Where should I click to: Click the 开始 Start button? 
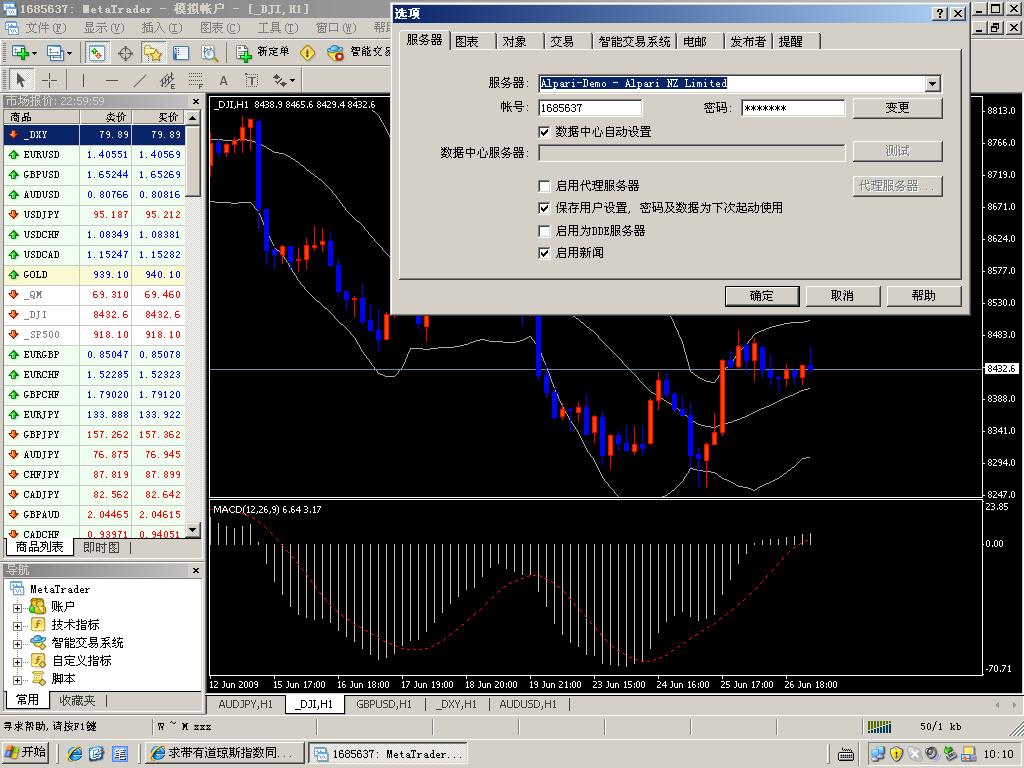tap(25, 753)
